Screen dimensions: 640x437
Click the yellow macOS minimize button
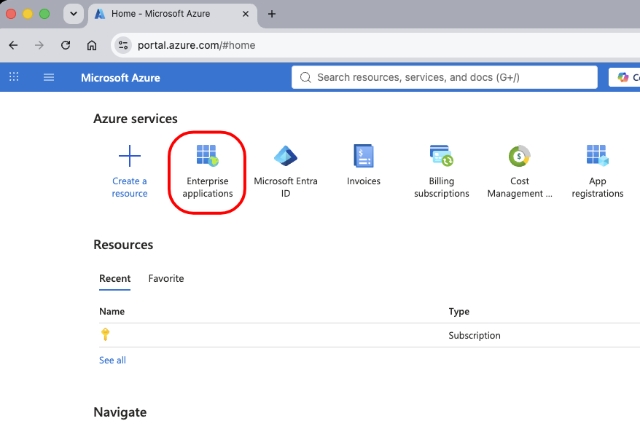pos(28,14)
